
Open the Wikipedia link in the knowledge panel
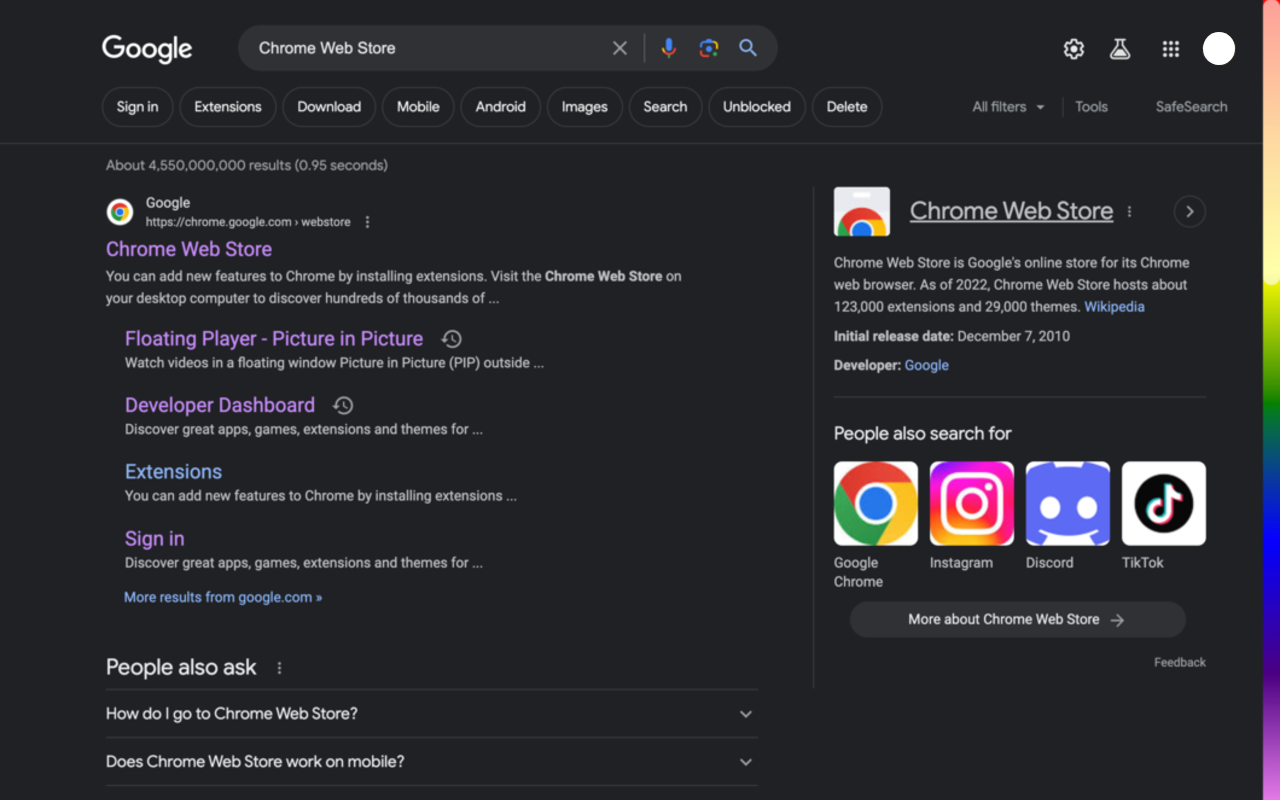coord(1114,306)
